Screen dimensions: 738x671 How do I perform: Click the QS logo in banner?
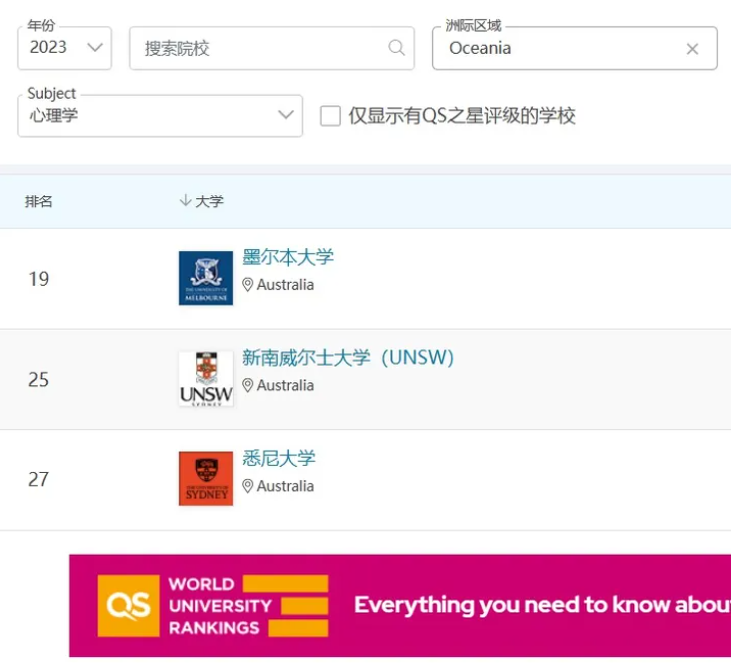coord(128,605)
